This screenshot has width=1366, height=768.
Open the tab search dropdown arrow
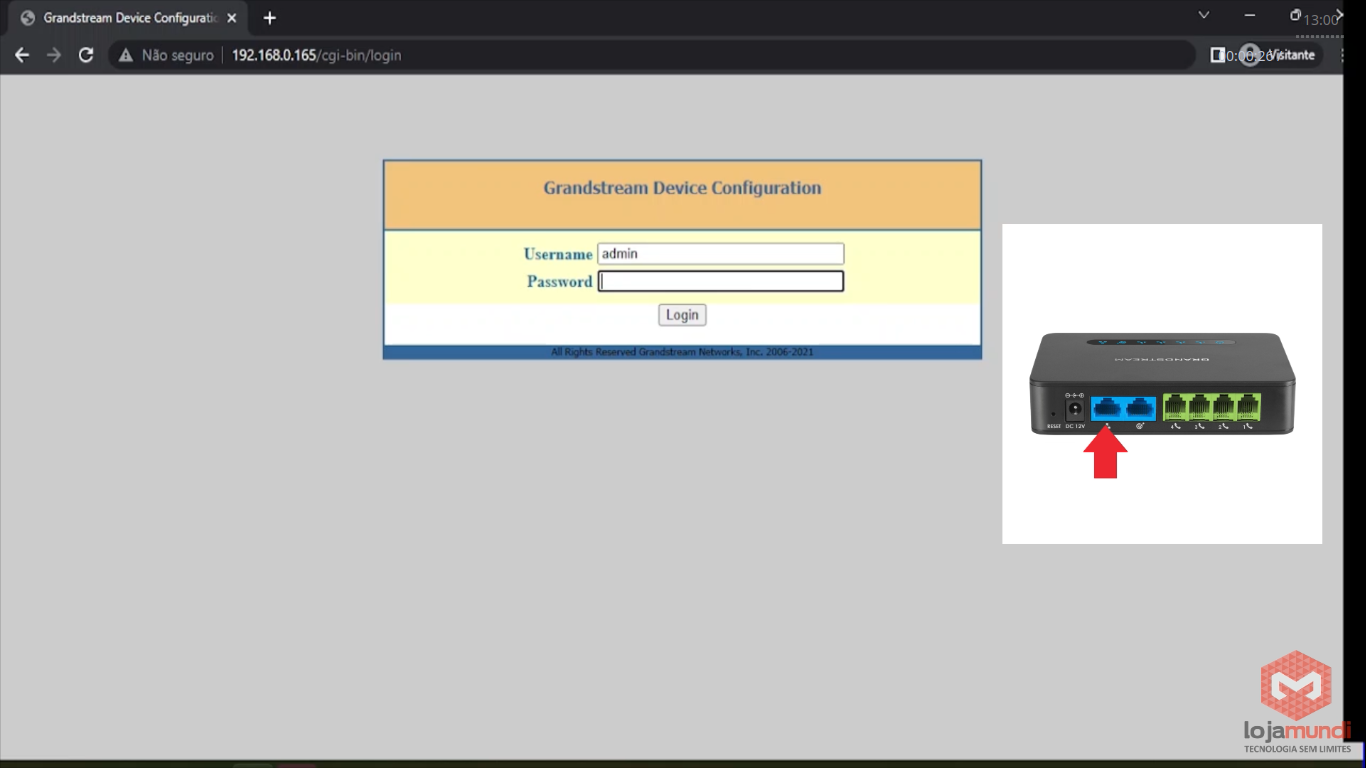[1204, 15]
